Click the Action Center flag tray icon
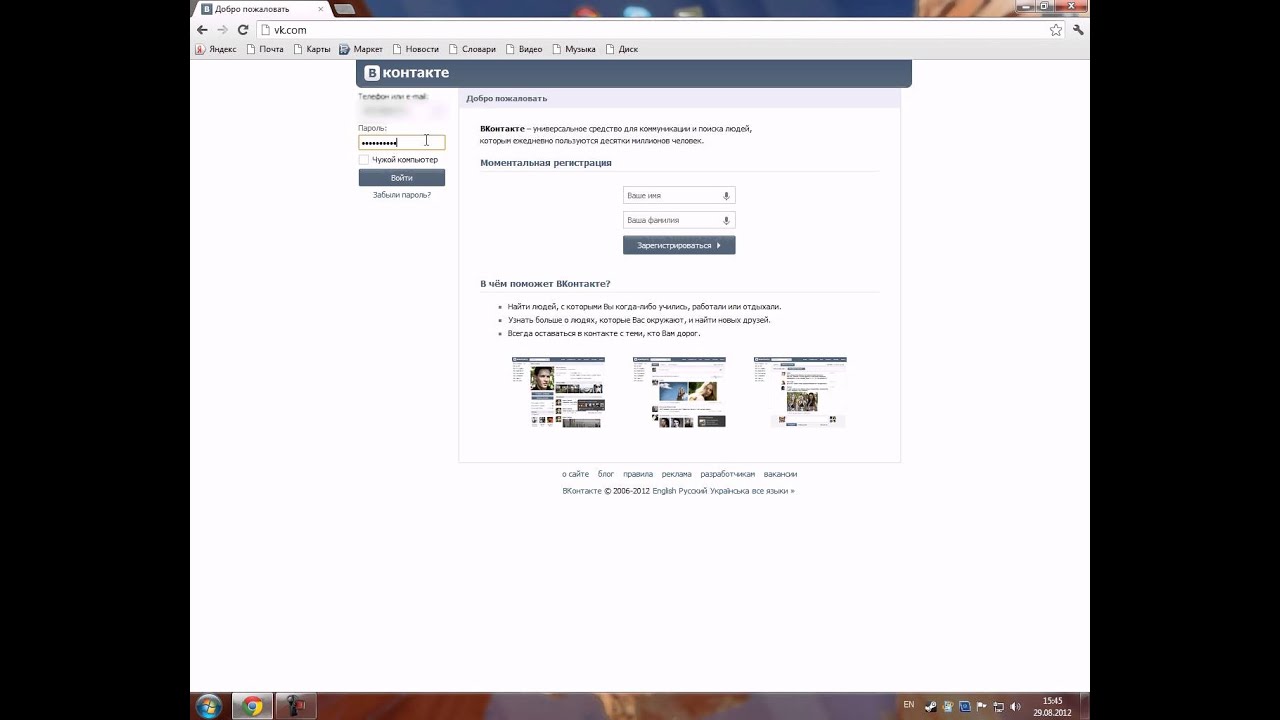1280x720 pixels. coord(981,706)
